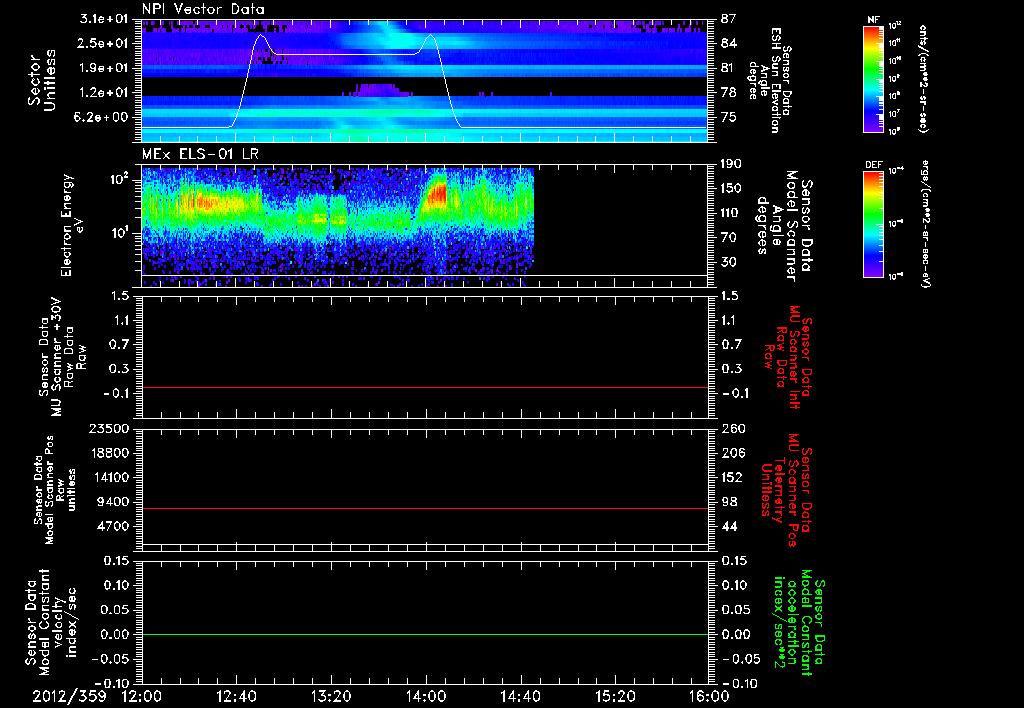Screen dimensions: 1024x708
Task: Select the Sector Unitless axis label
Action: 40,79
